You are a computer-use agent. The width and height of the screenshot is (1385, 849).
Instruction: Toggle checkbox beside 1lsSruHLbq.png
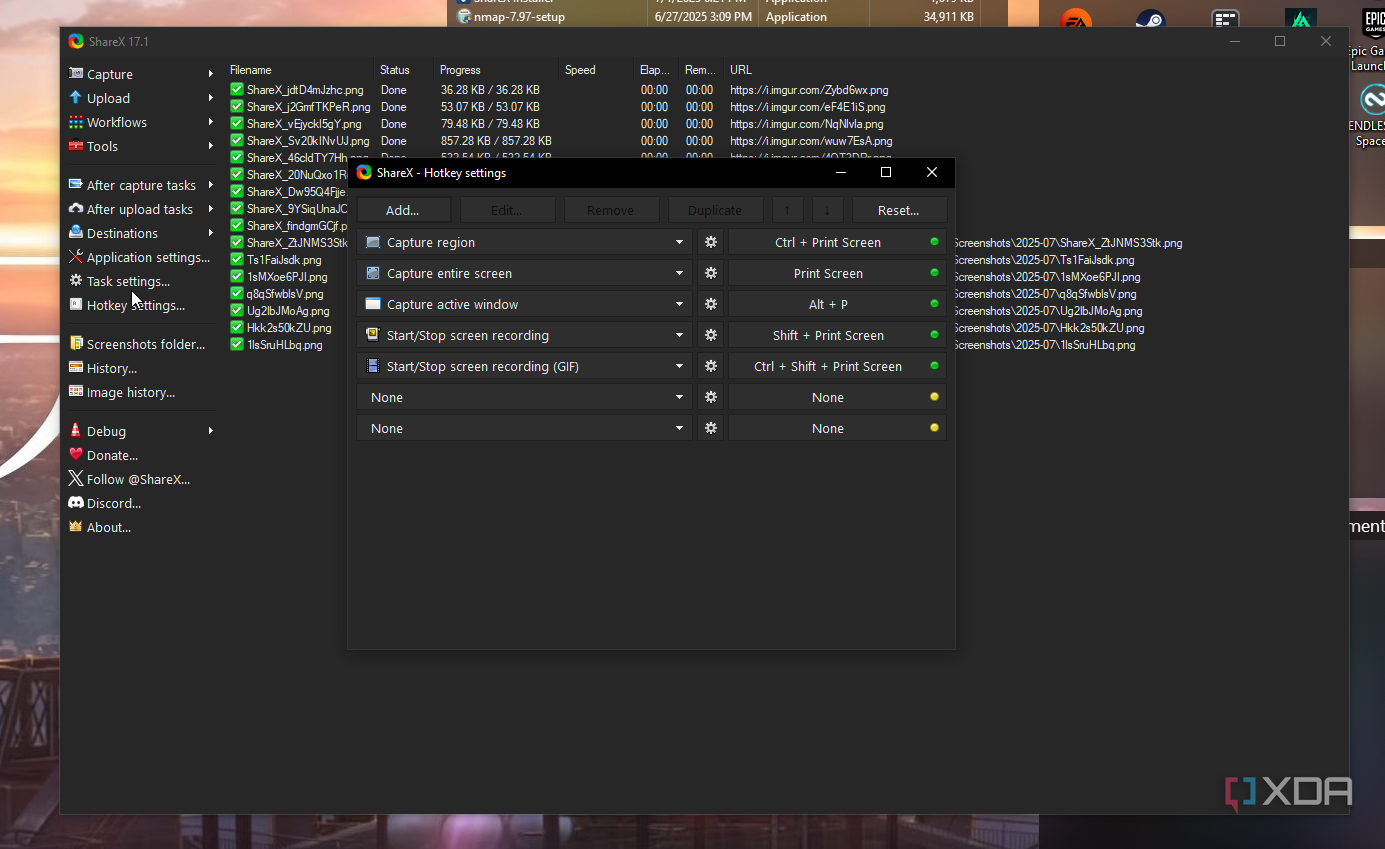[237, 345]
